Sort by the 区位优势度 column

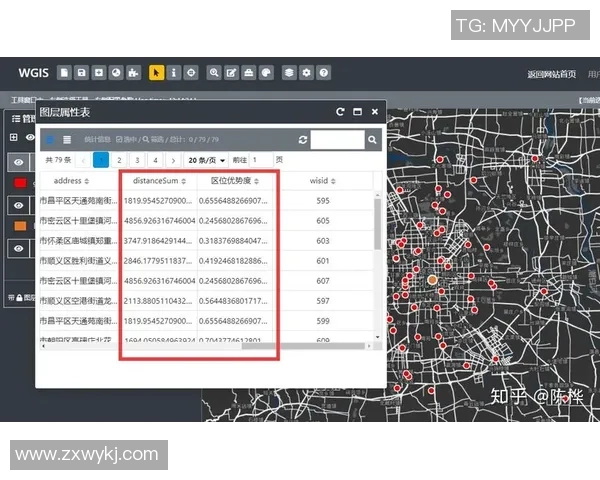(x=256, y=181)
